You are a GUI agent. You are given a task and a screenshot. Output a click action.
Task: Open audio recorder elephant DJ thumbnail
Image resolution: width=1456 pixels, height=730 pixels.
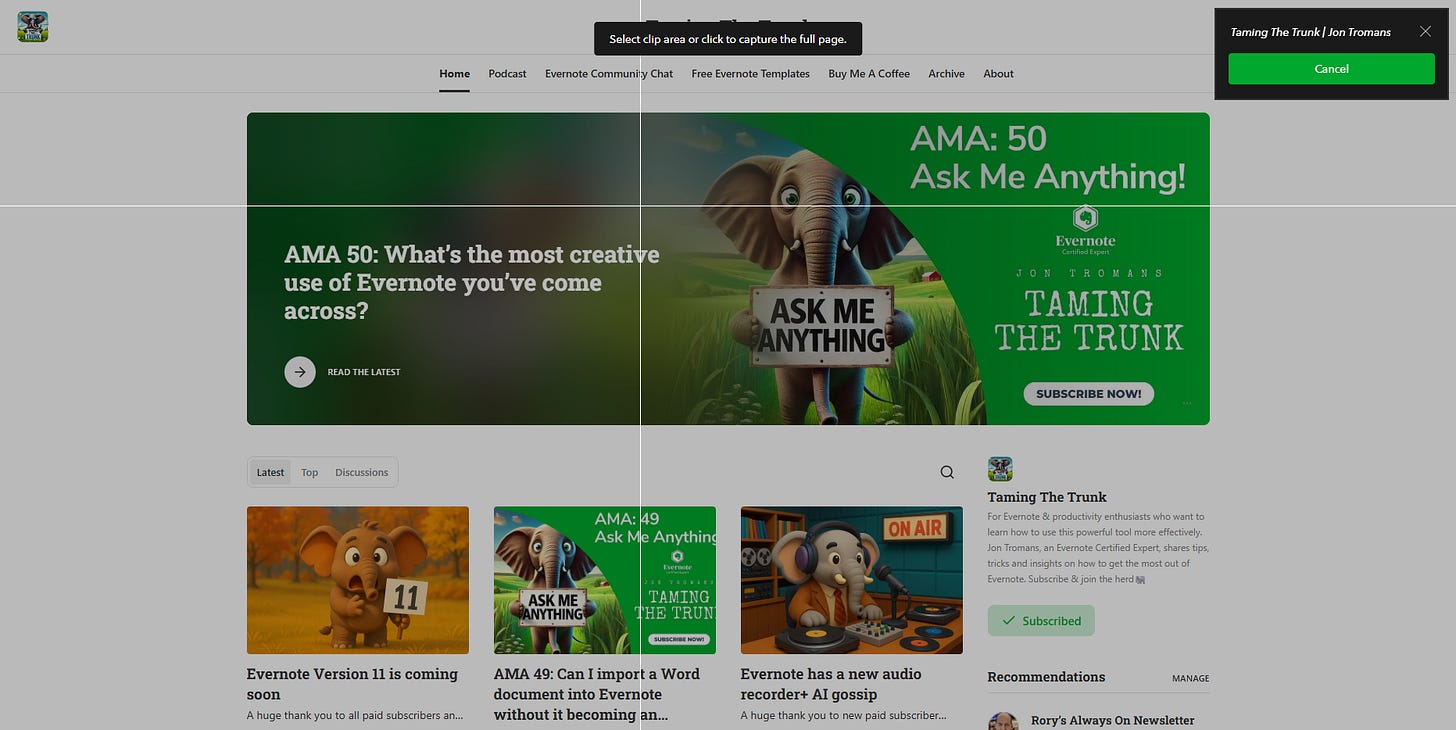click(x=852, y=580)
